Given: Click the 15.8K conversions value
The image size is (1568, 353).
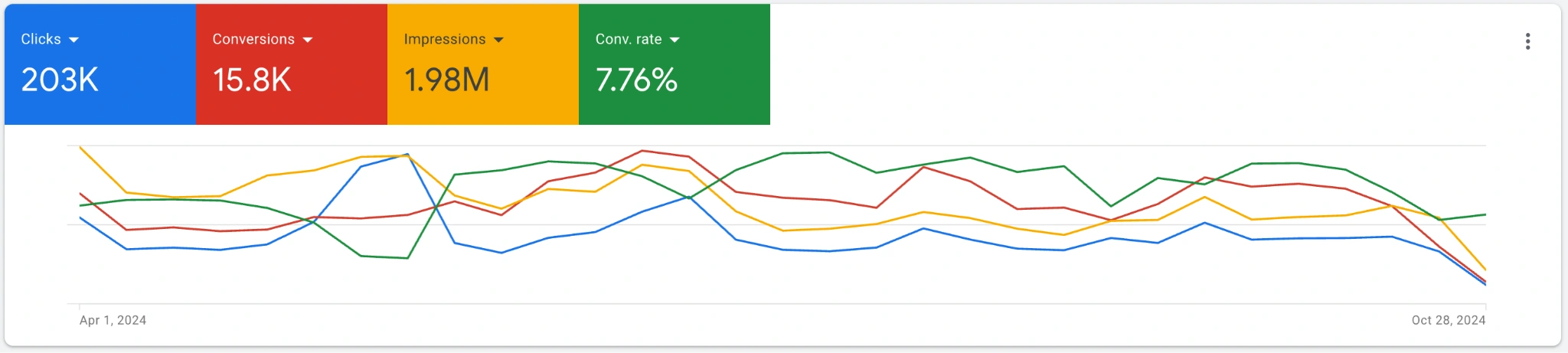Looking at the screenshot, I should click(252, 80).
